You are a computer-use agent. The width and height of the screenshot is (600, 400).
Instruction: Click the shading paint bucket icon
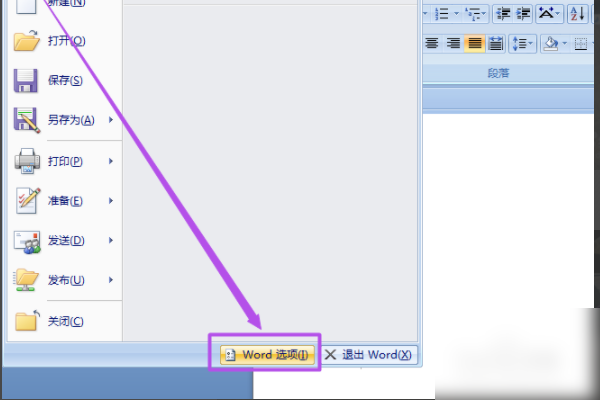coord(551,43)
